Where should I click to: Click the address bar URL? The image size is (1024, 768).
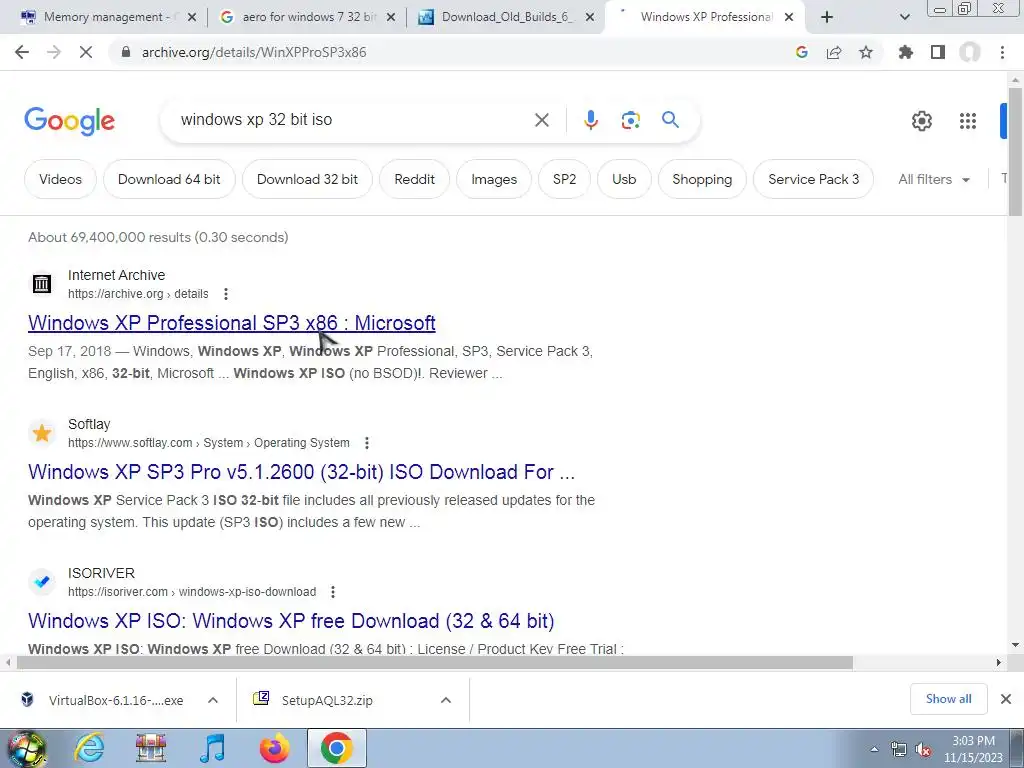pos(254,52)
